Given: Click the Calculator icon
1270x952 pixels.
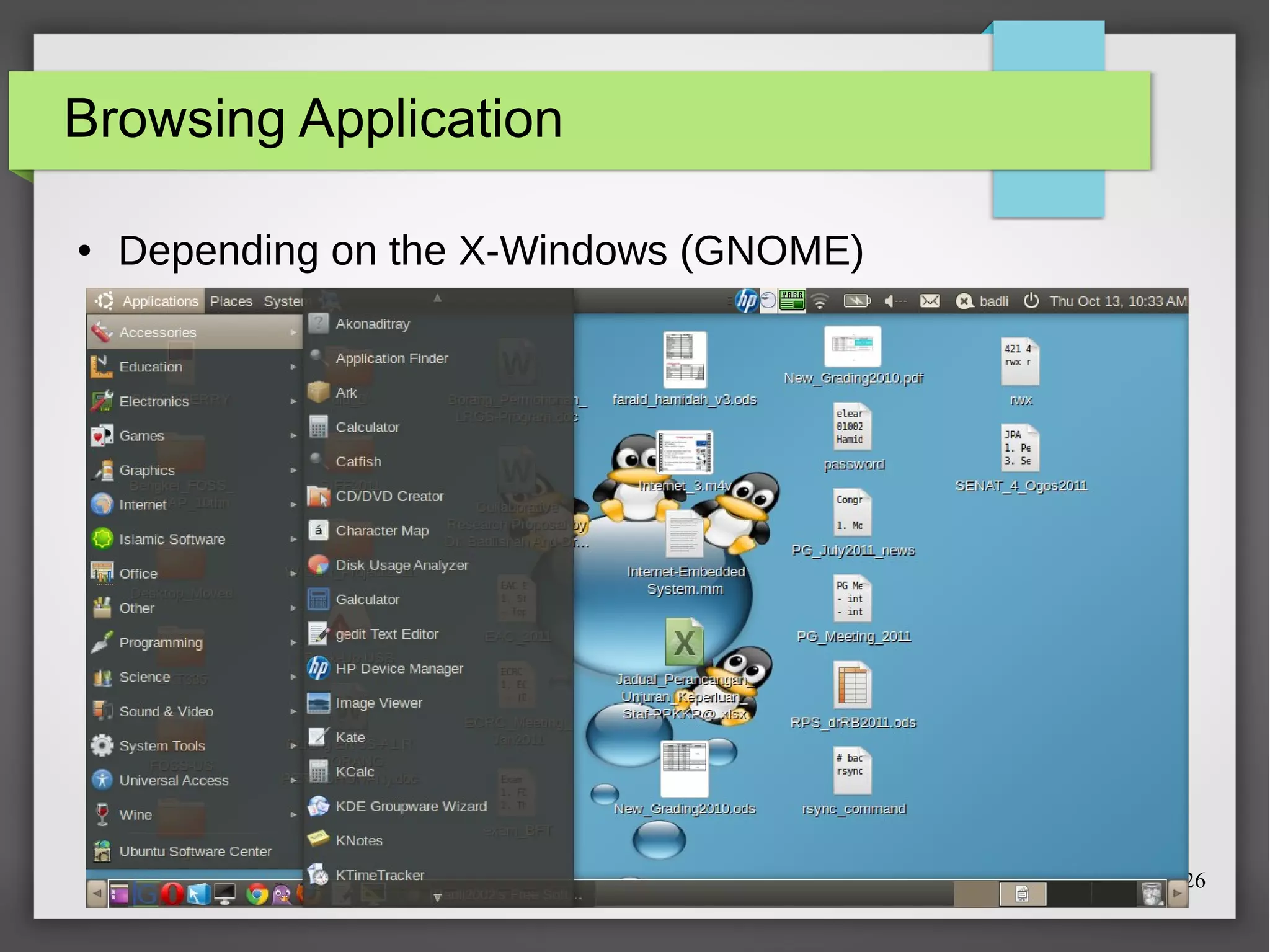Looking at the screenshot, I should click(318, 427).
